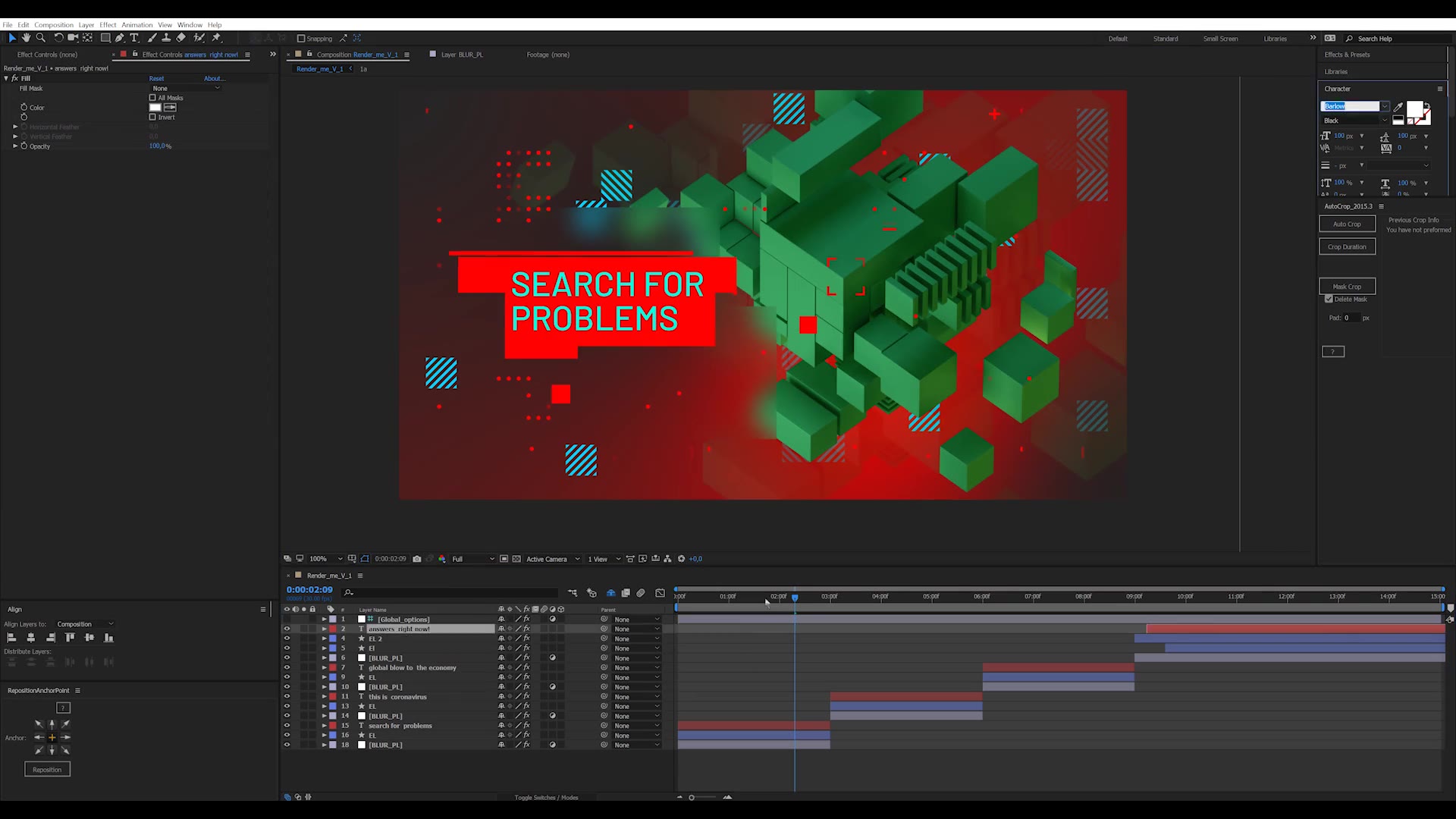
Task: Open the Composition menu
Action: pos(54,25)
